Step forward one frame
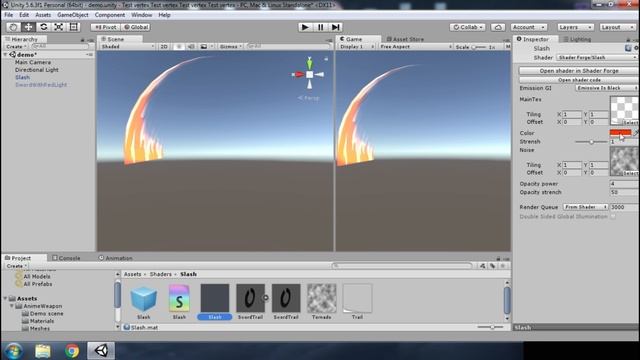Image resolution: width=640 pixels, height=360 pixels. [x=336, y=27]
